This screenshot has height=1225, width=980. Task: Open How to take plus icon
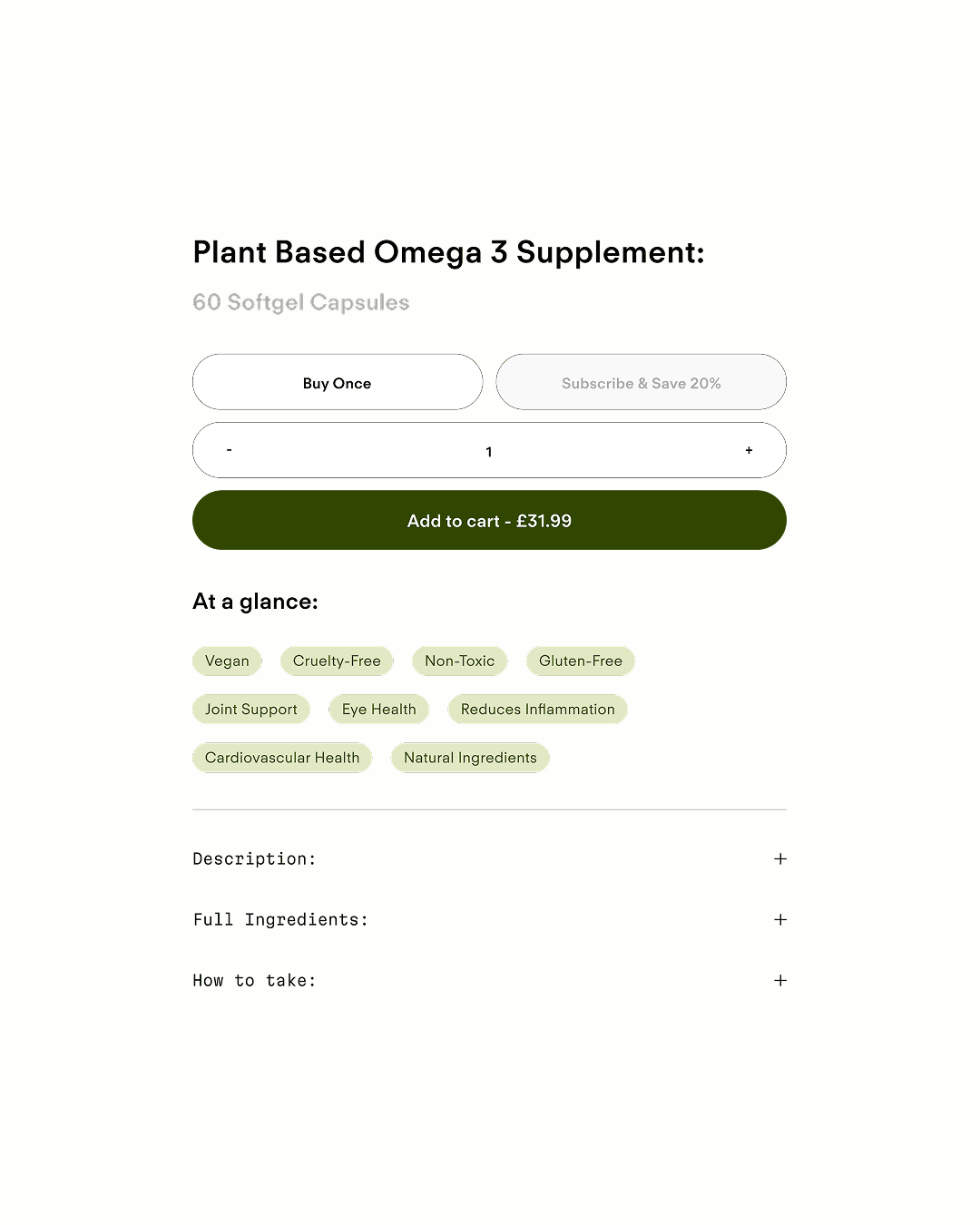pos(780,980)
